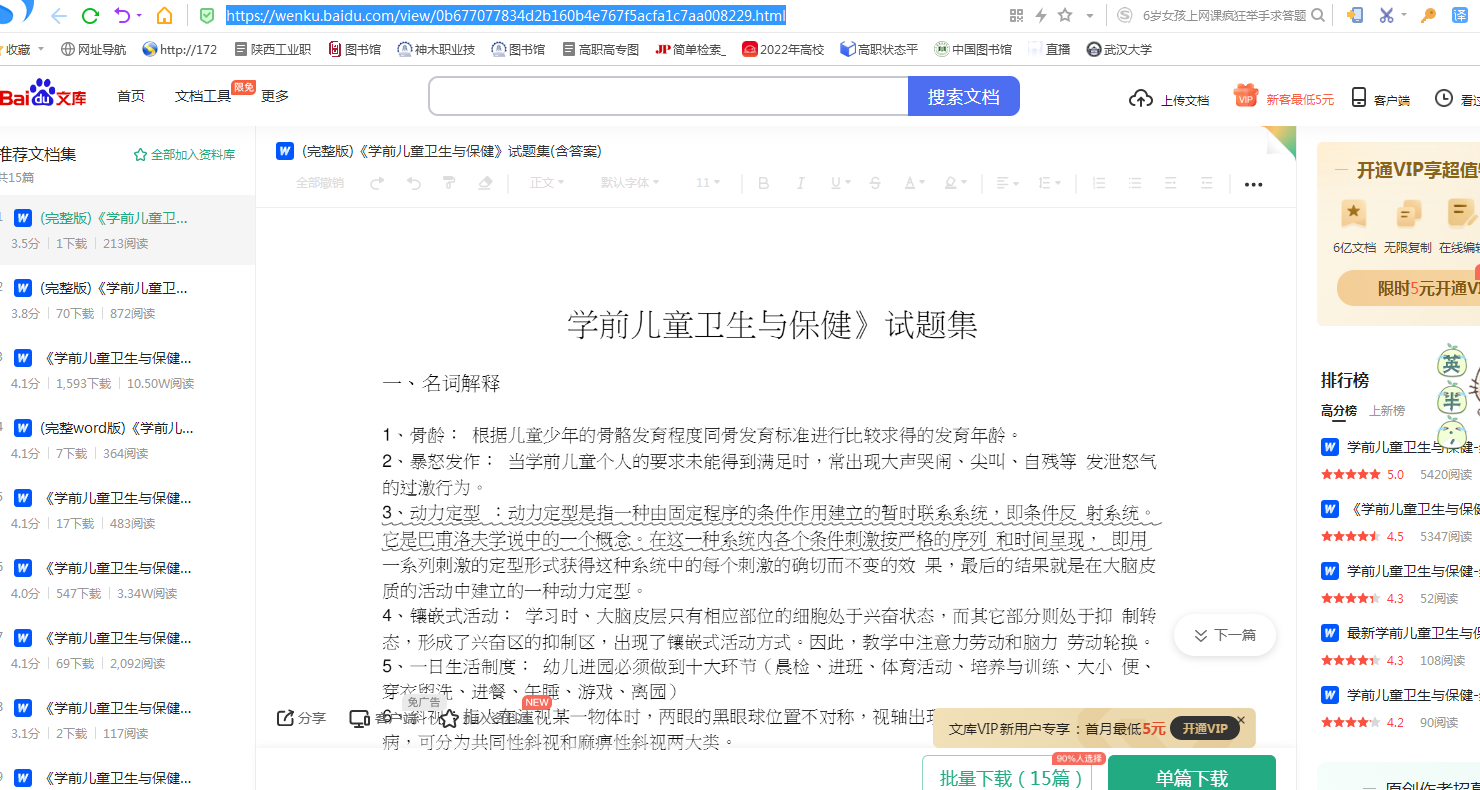Click the 单篇下载 download button
The height and width of the screenshot is (790, 1480).
pyautogui.click(x=1191, y=777)
